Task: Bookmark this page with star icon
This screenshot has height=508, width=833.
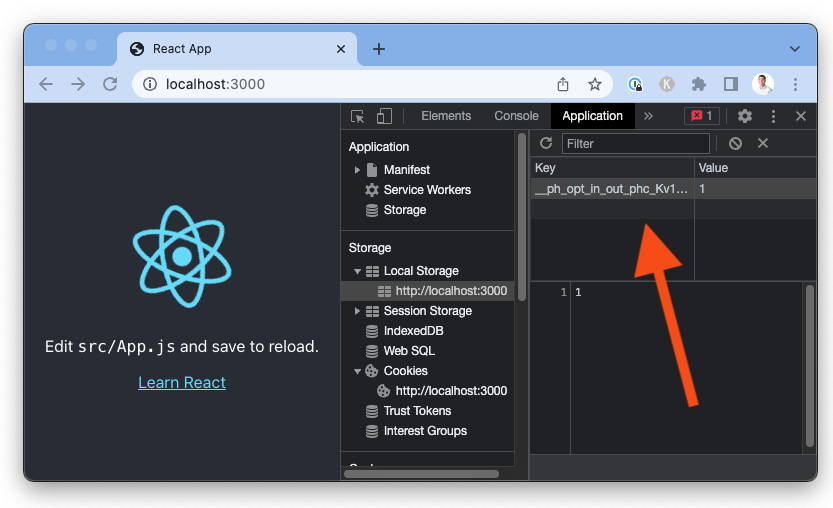Action: tap(595, 84)
